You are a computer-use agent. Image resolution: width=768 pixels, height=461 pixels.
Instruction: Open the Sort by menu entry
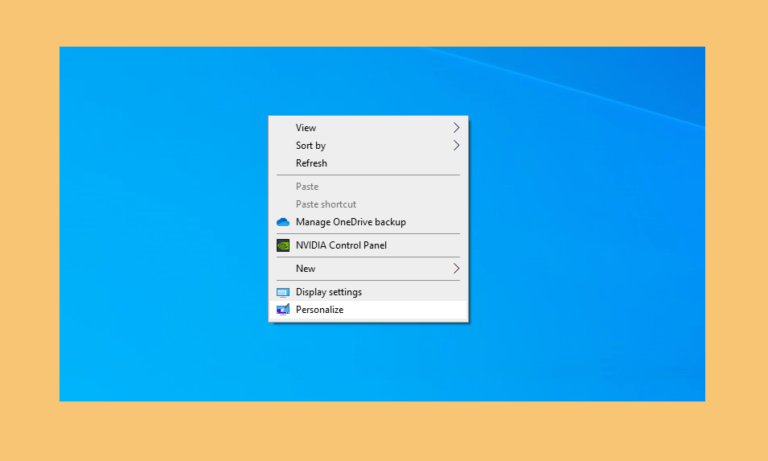[368, 146]
